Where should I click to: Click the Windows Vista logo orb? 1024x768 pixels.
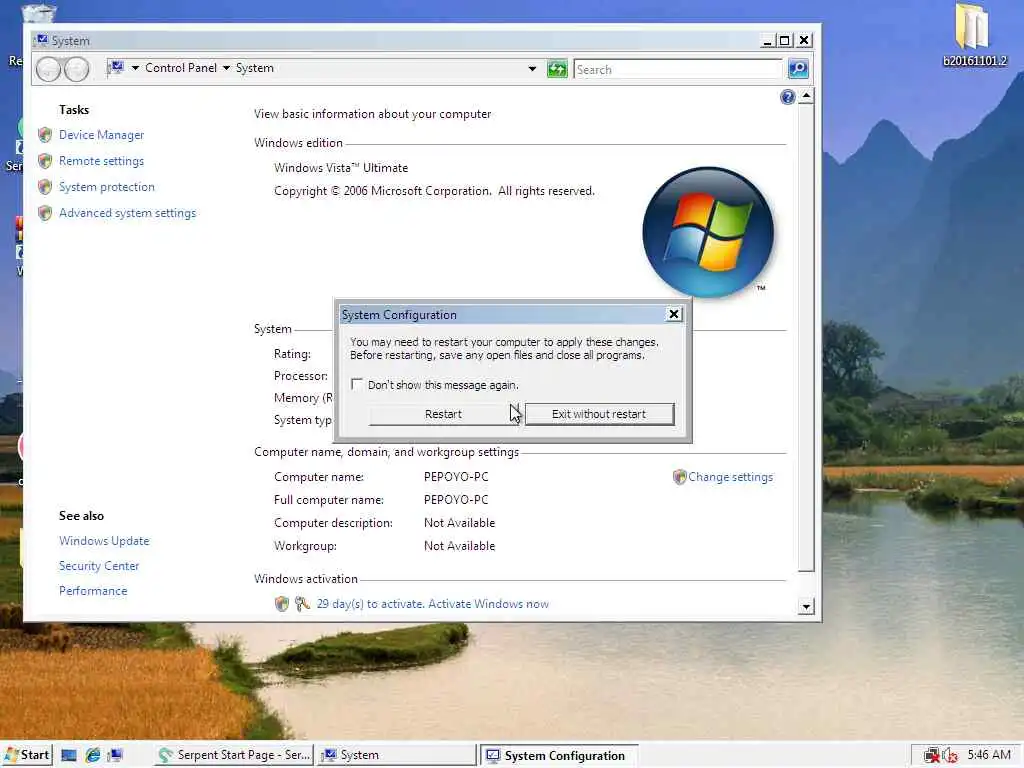(x=709, y=232)
